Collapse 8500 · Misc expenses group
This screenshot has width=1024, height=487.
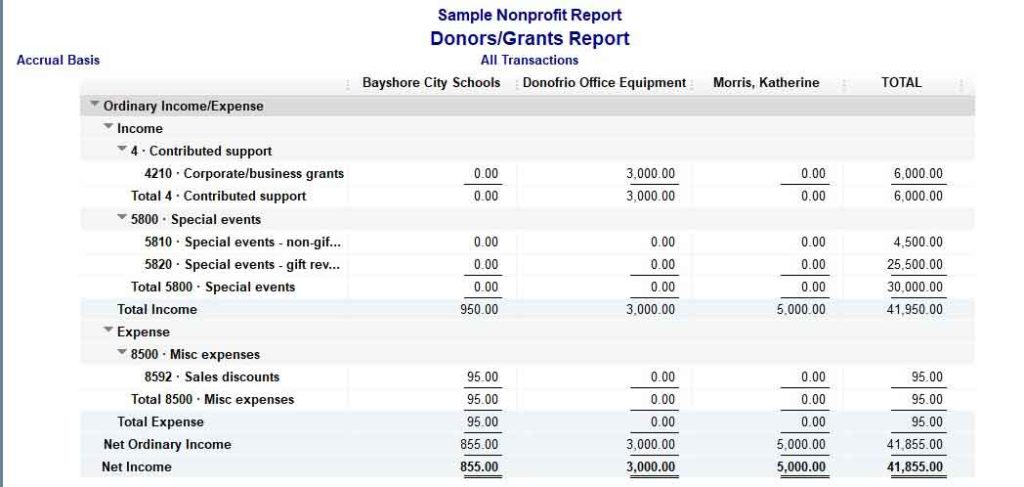[x=122, y=354]
